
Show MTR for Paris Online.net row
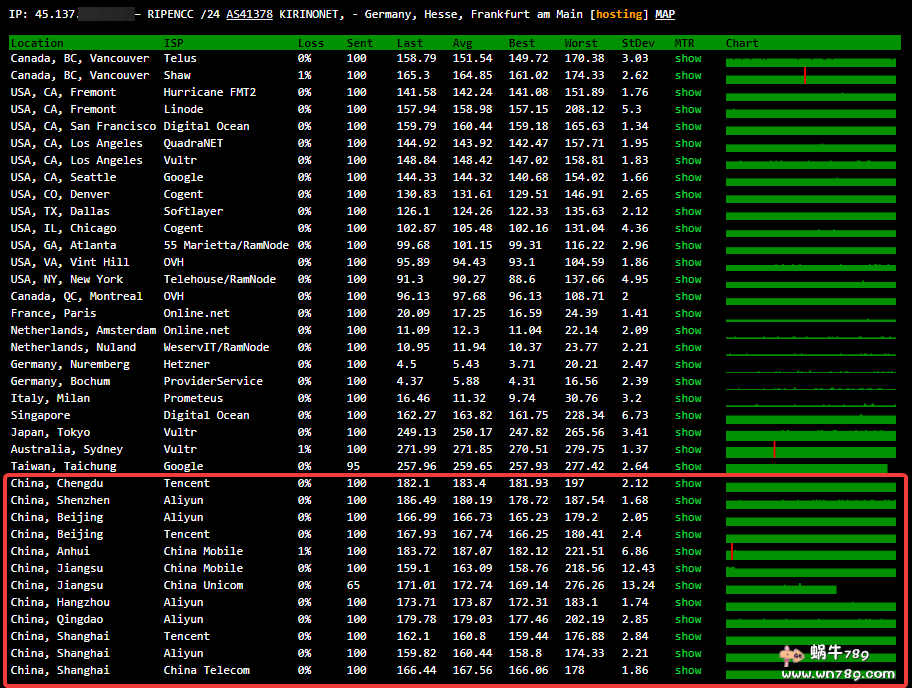pos(688,313)
